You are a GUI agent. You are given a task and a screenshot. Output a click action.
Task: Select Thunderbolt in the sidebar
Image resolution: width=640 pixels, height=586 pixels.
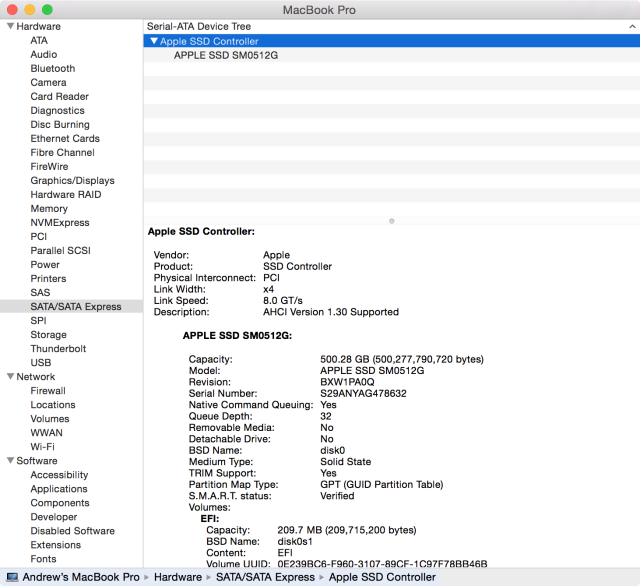[x=58, y=348]
